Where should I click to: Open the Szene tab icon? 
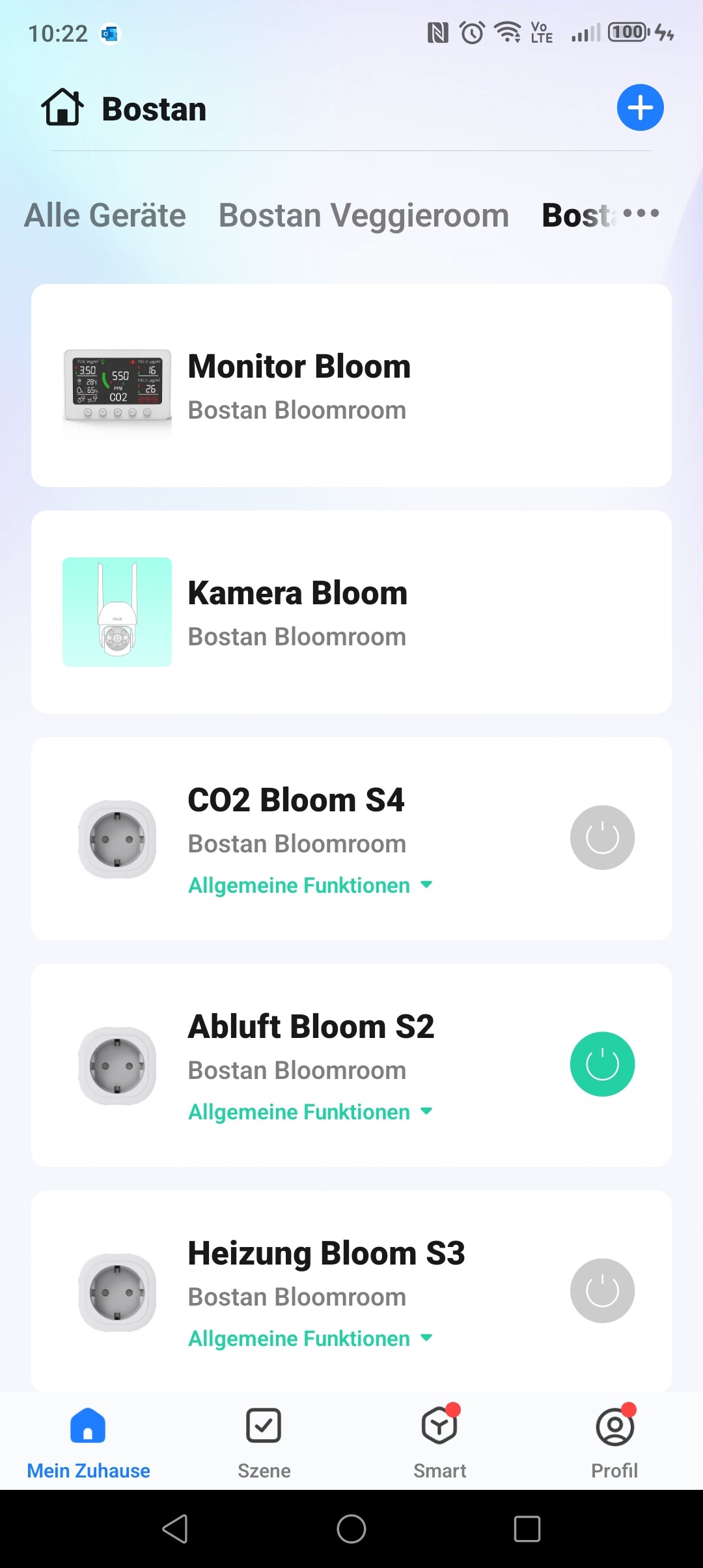[x=264, y=1426]
